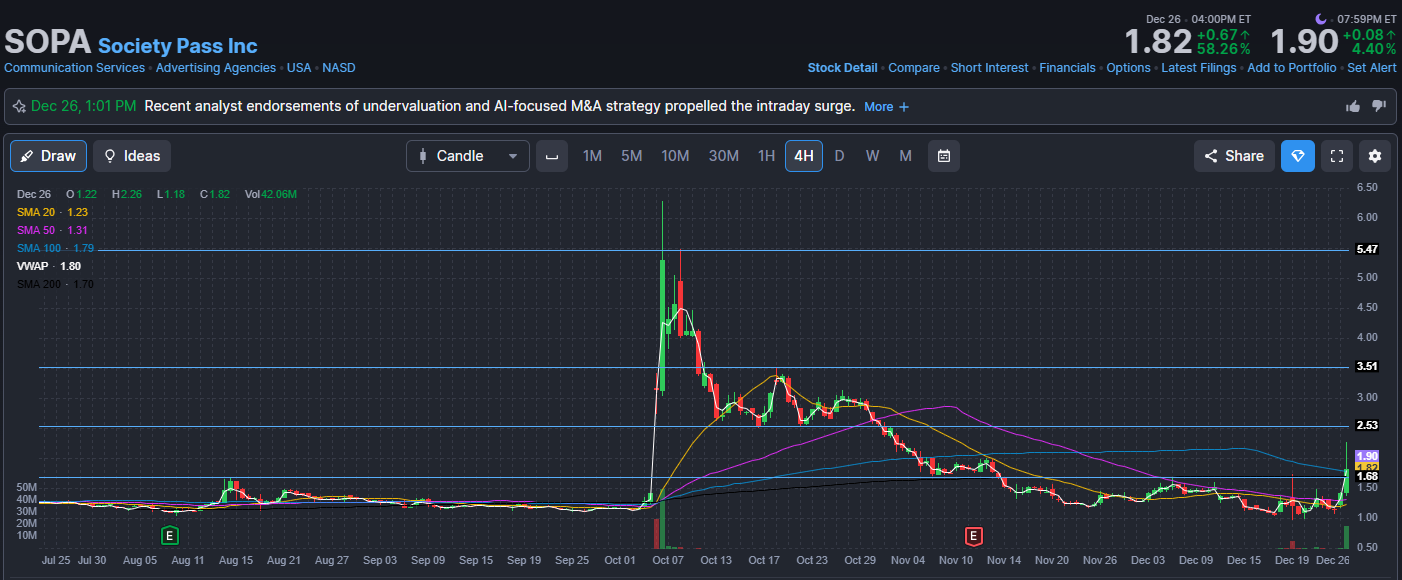Switch to the daily D timeframe
Screen dimensions: 1402x580
tap(839, 156)
